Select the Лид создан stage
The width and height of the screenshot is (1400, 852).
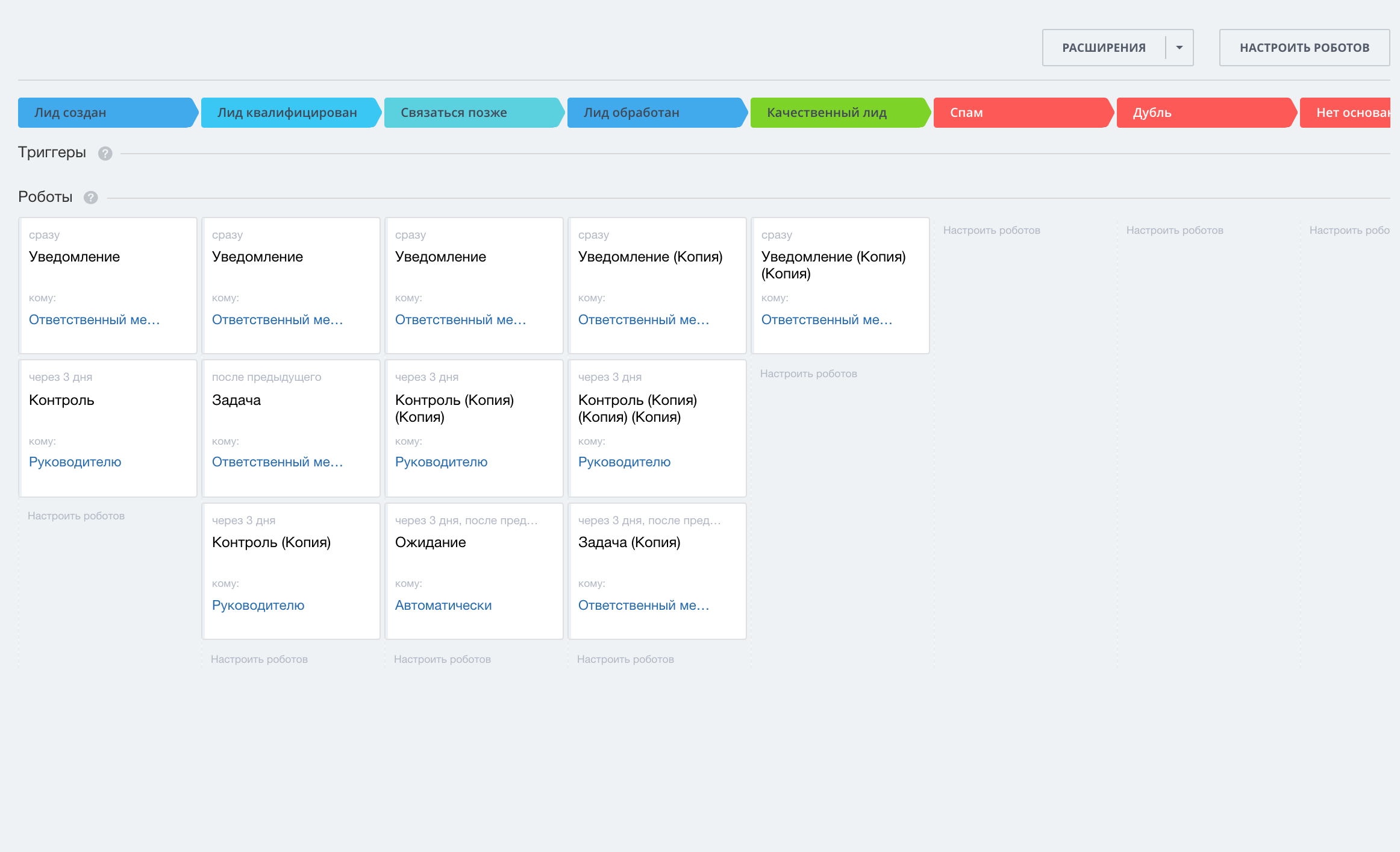[x=105, y=113]
